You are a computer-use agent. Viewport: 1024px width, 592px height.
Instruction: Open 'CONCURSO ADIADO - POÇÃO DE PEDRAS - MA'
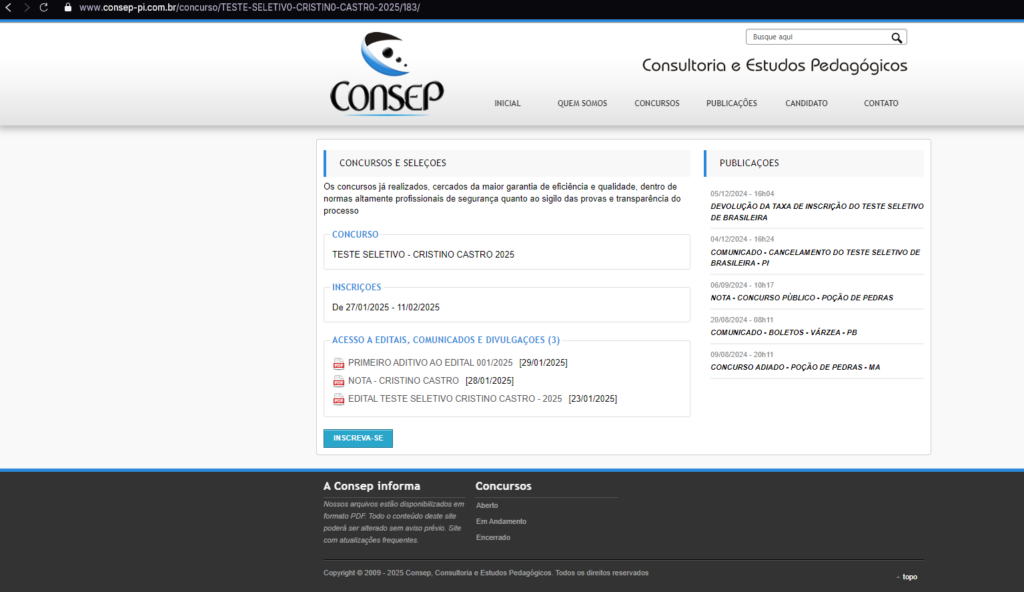(795, 367)
